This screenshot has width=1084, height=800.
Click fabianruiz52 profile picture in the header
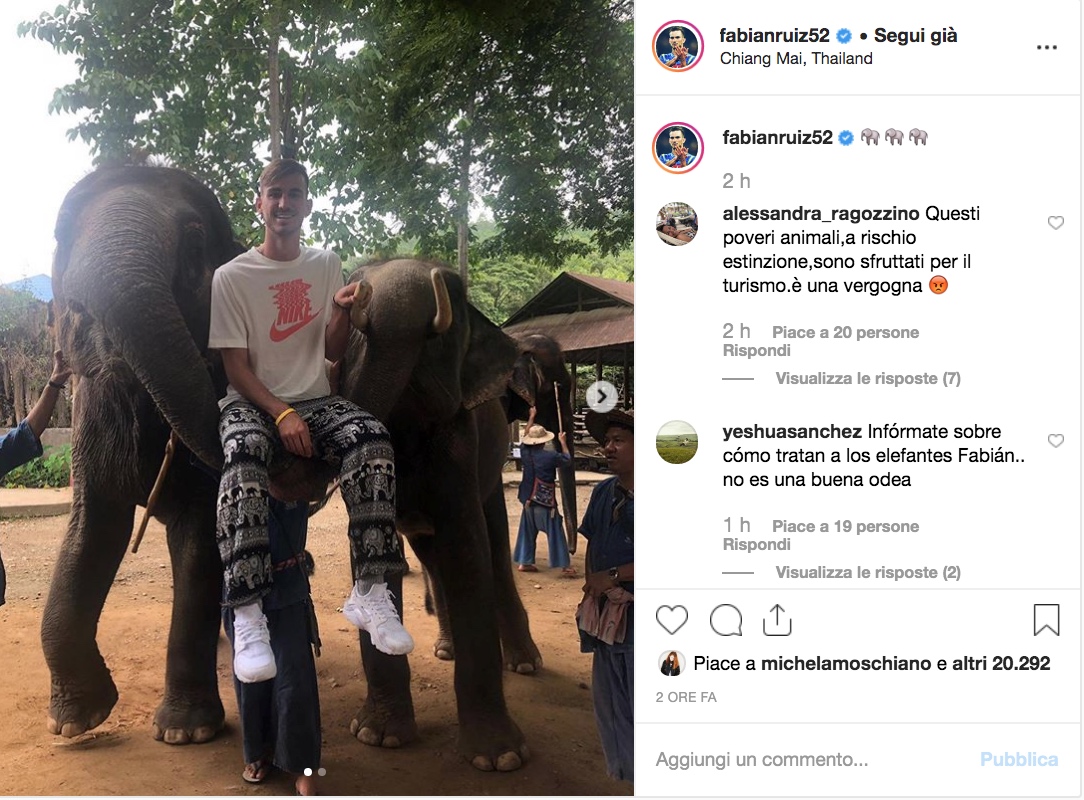coord(677,46)
